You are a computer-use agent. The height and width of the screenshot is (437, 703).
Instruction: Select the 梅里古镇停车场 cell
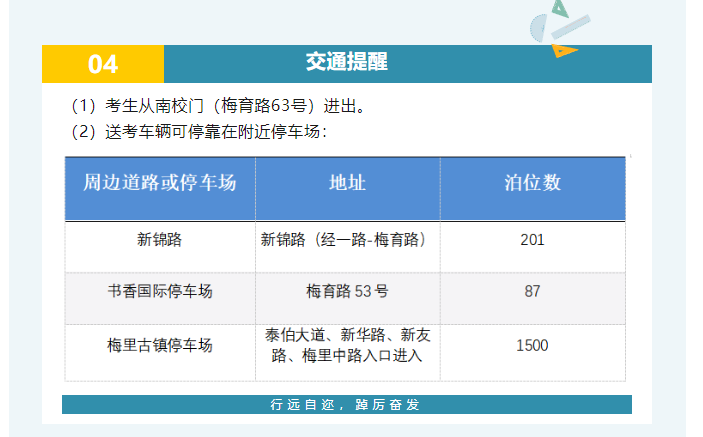click(160, 345)
